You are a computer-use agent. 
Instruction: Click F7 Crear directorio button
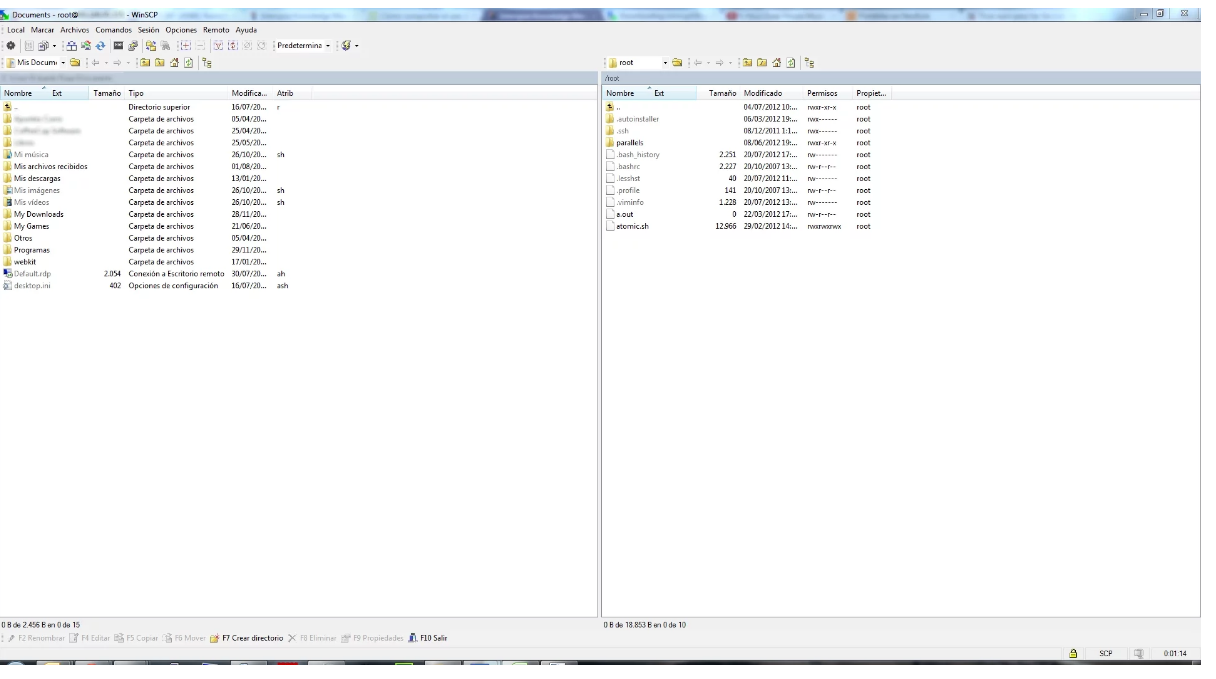245,636
